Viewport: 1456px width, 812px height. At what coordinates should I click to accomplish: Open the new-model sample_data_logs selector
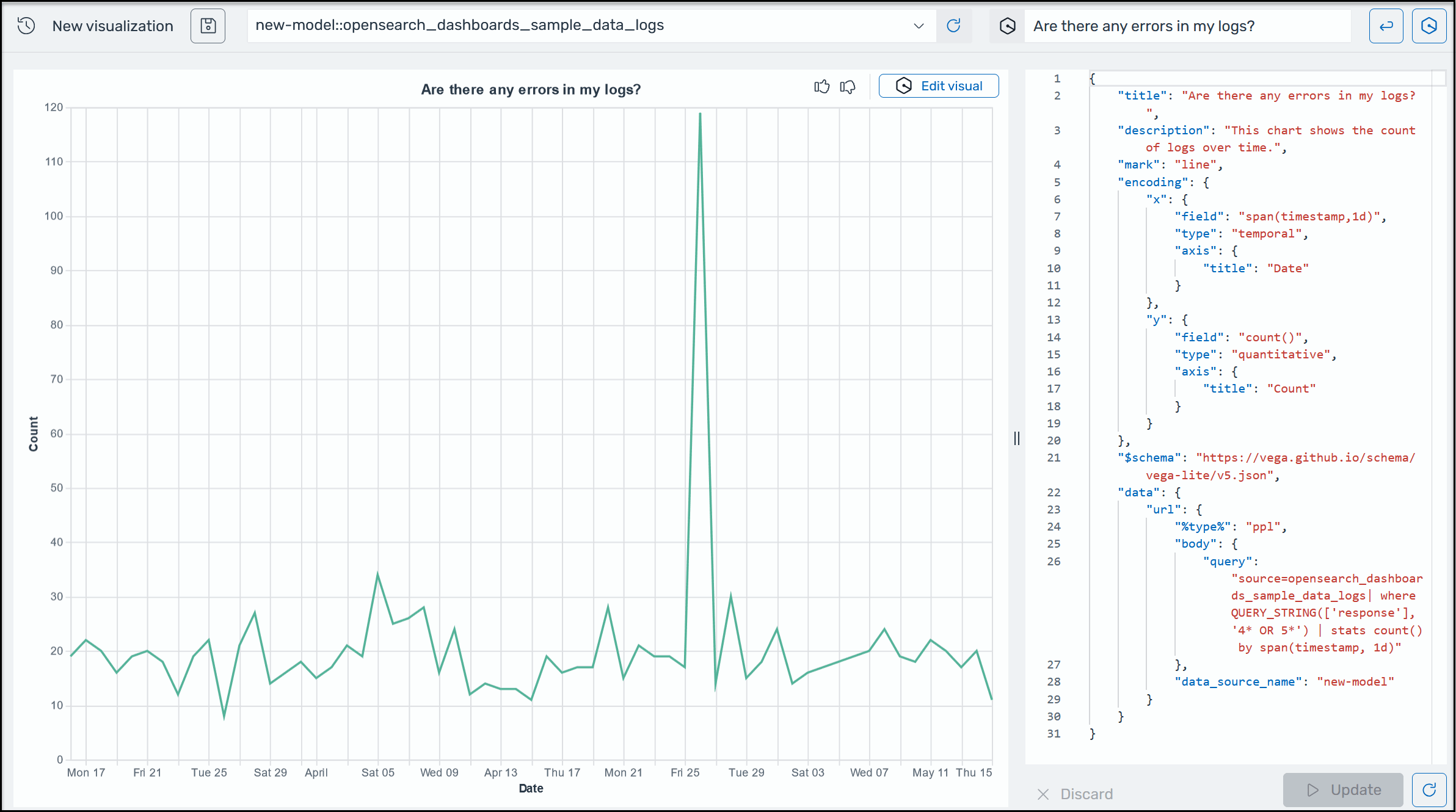click(x=550, y=25)
